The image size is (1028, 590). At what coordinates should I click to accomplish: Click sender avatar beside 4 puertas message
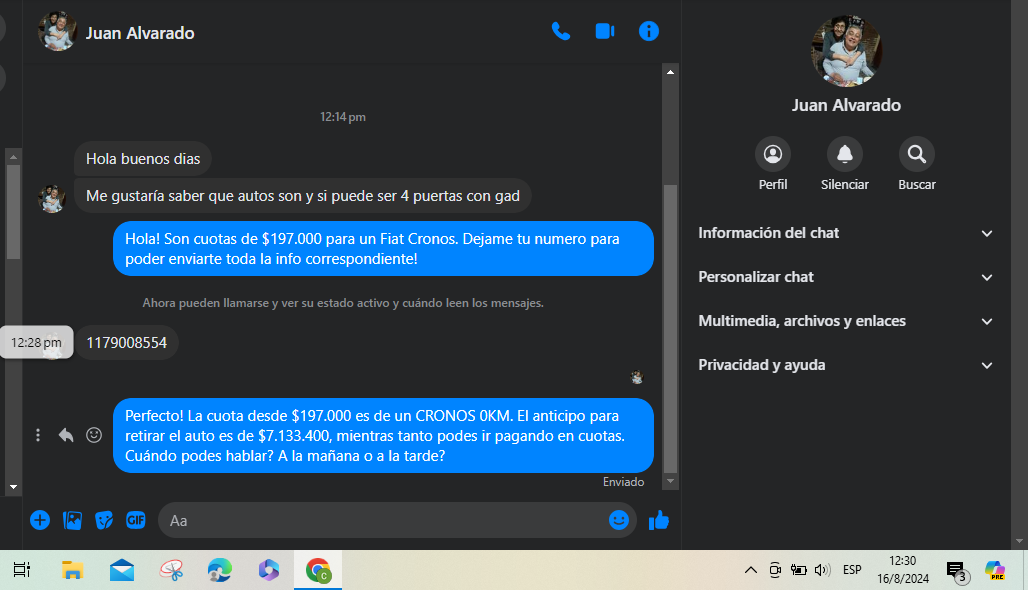(x=52, y=199)
